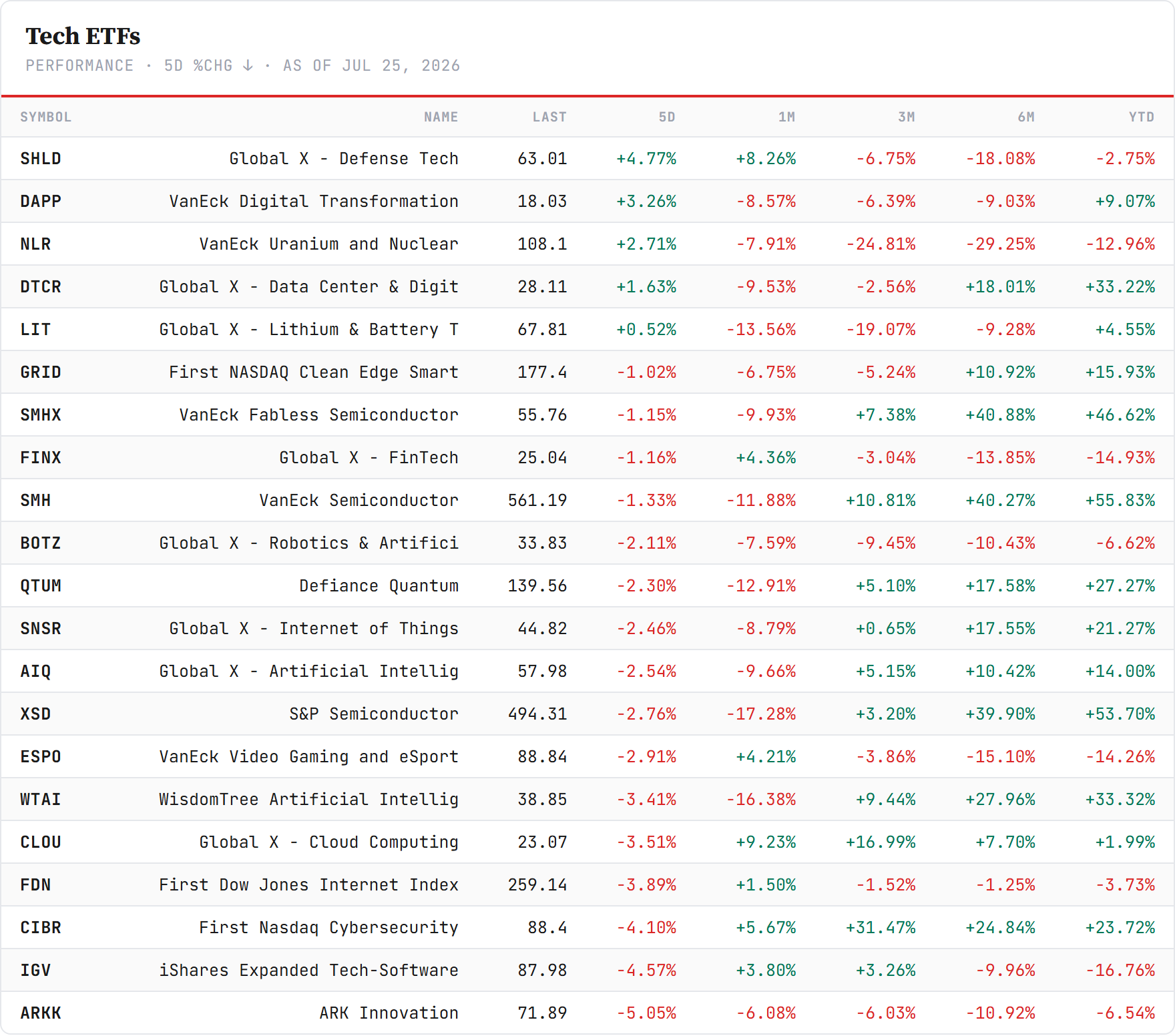
Task: Click IGV YTD change -16.76%
Action: point(1120,971)
